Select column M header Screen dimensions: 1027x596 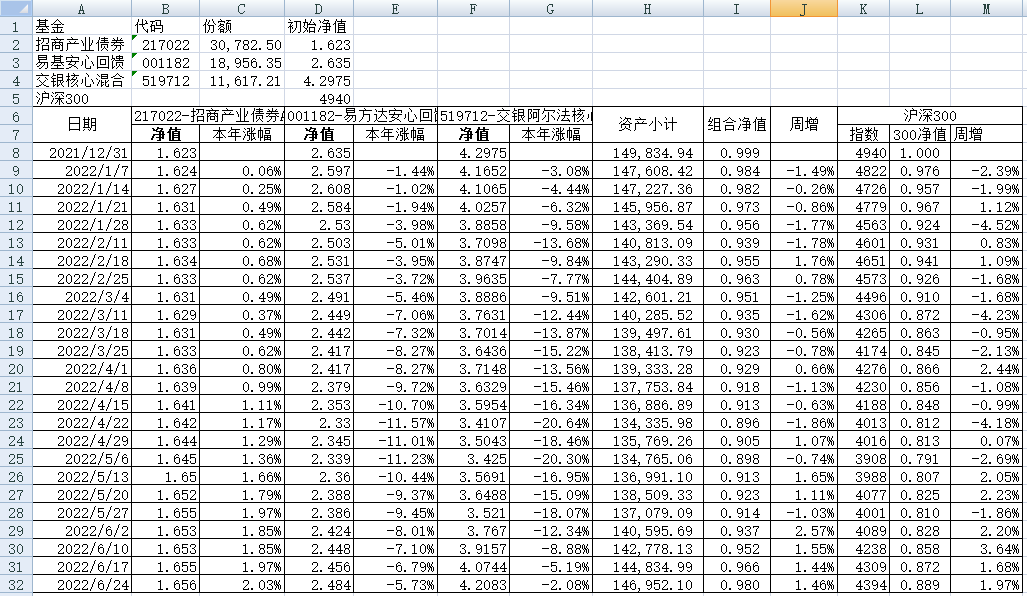coord(986,8)
